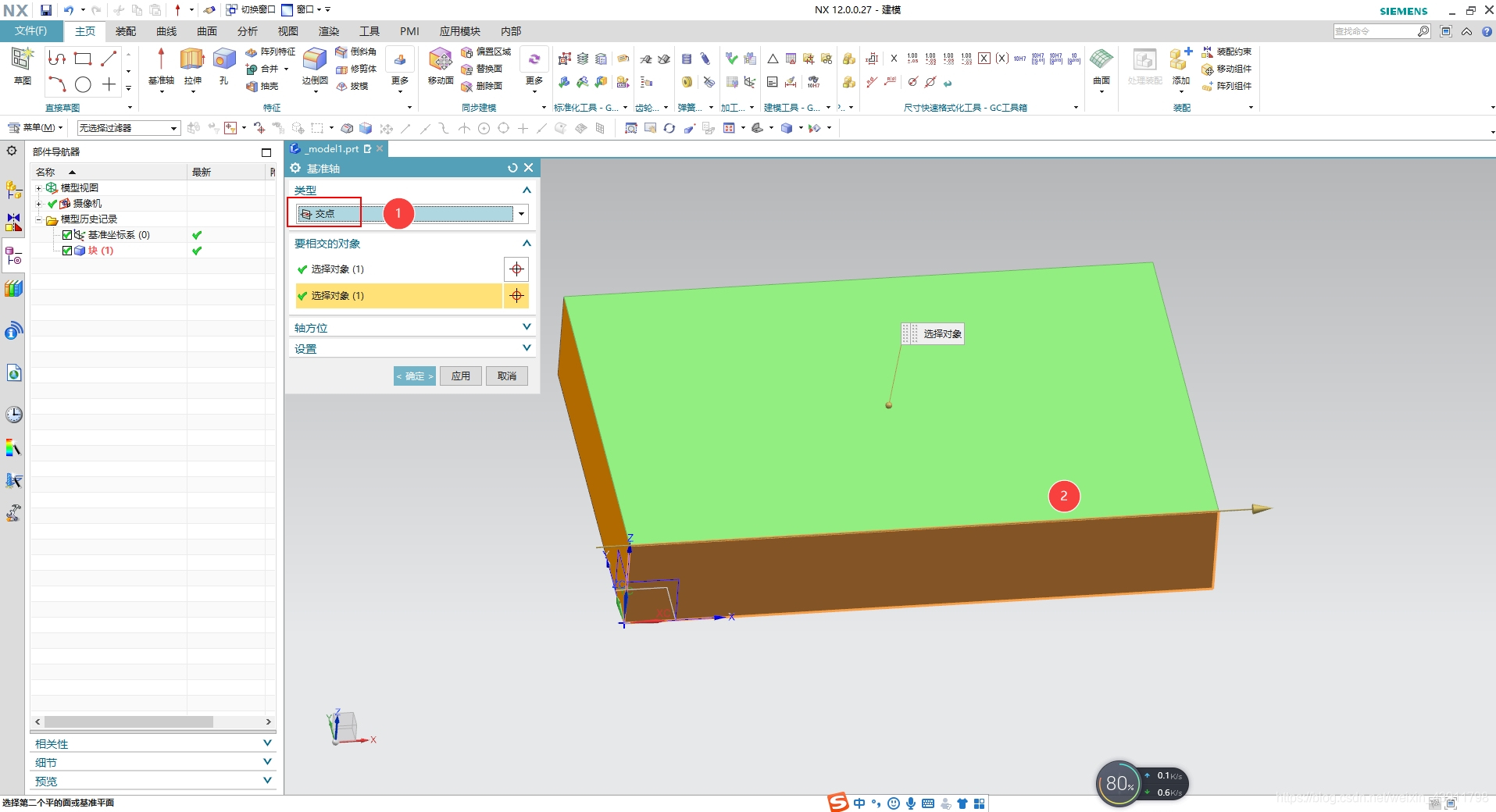Click the Cancel (取消) button
The image size is (1496, 812).
[507, 376]
